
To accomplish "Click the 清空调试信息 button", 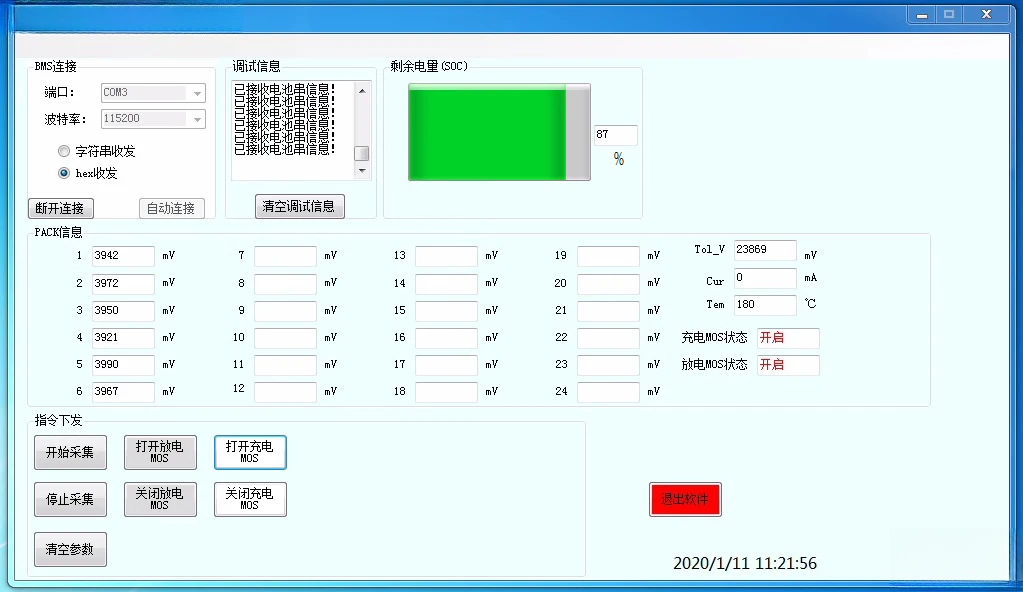I will point(299,206).
